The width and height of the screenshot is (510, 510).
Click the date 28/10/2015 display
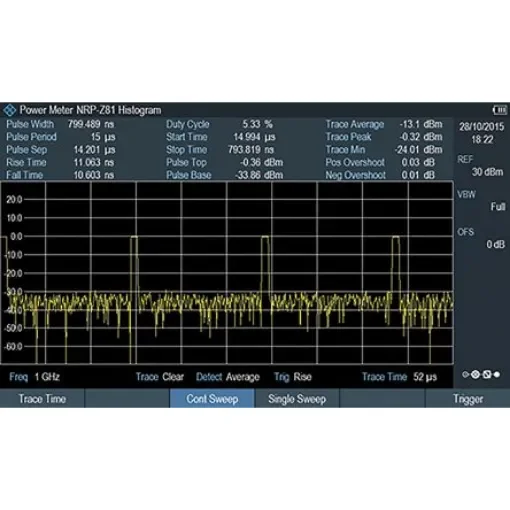[x=481, y=127]
